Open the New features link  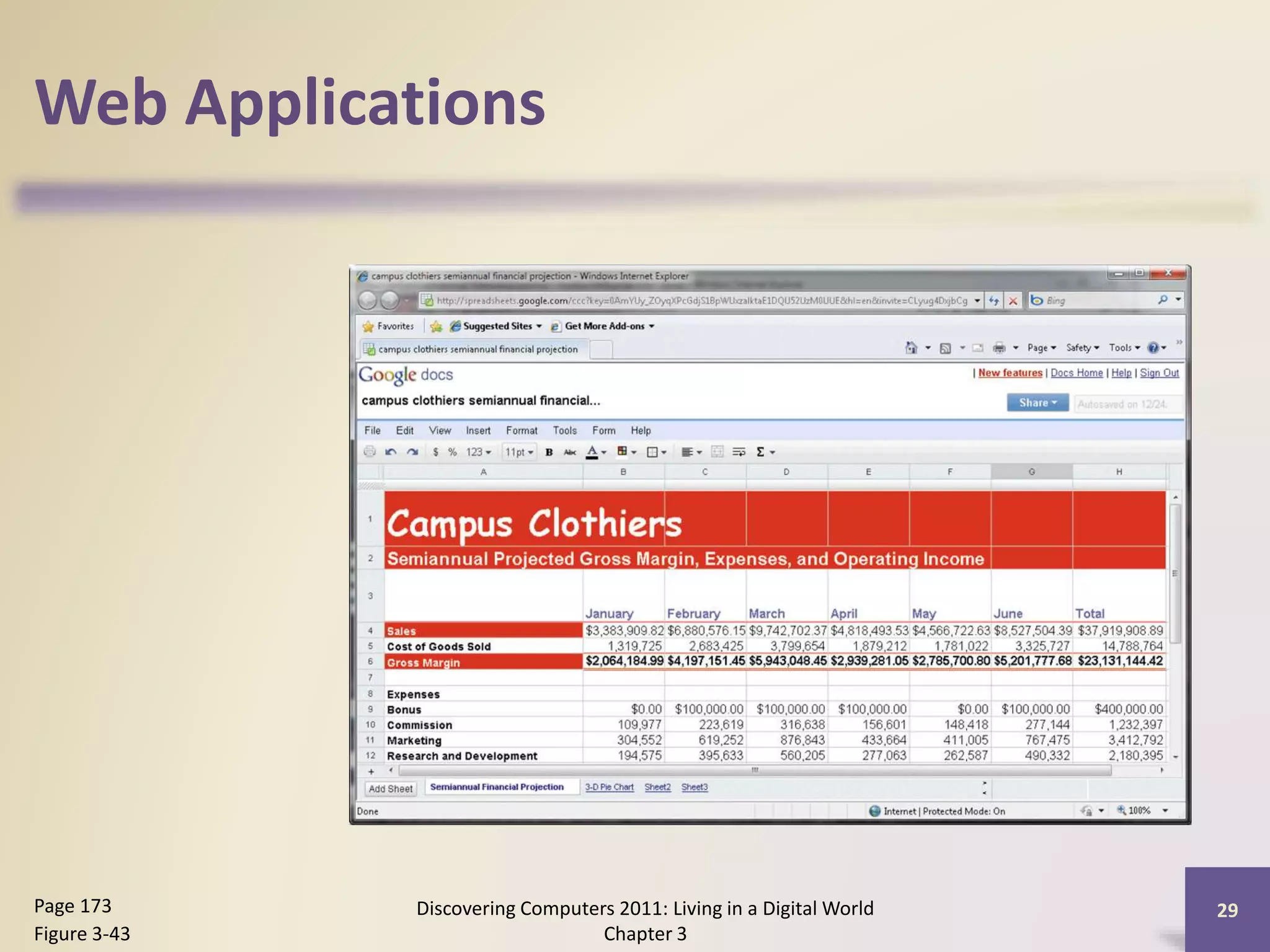click(x=1010, y=372)
